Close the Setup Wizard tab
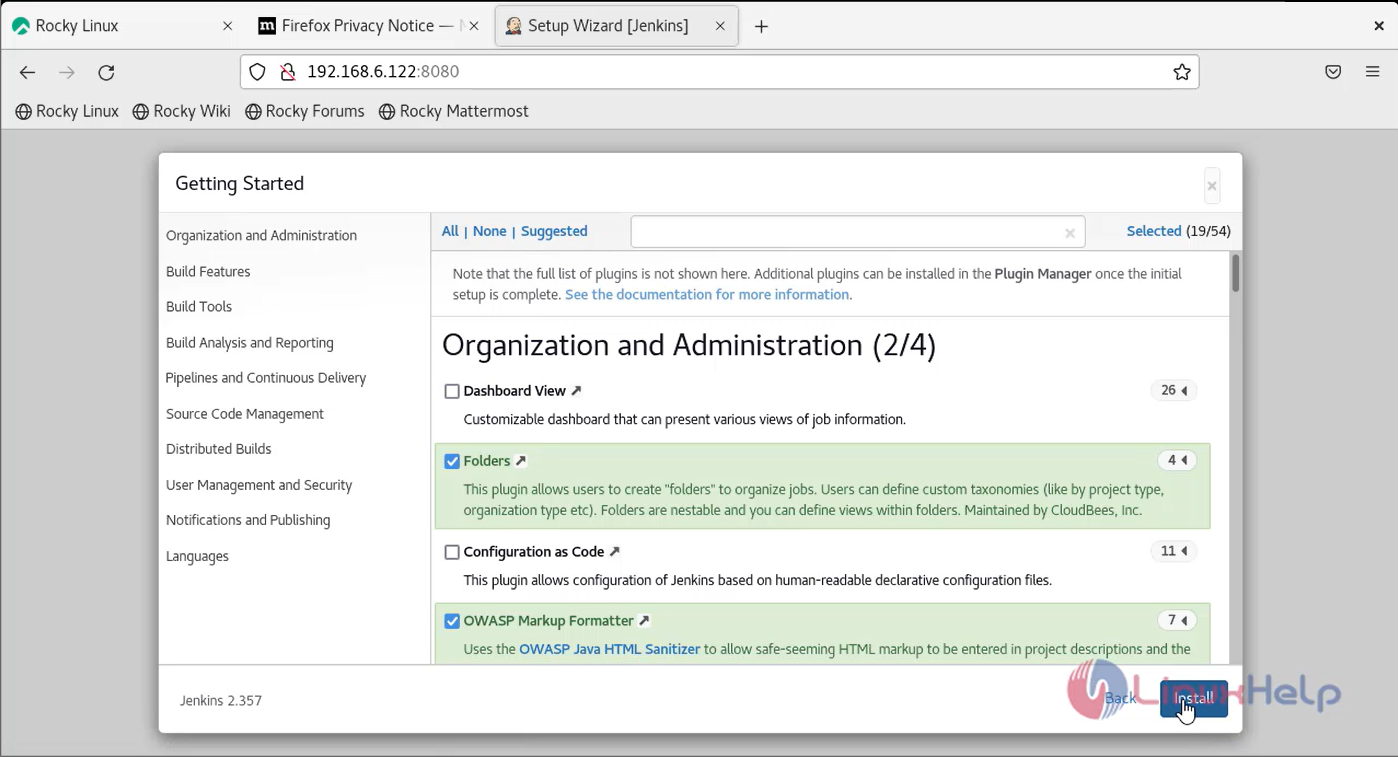 720,26
